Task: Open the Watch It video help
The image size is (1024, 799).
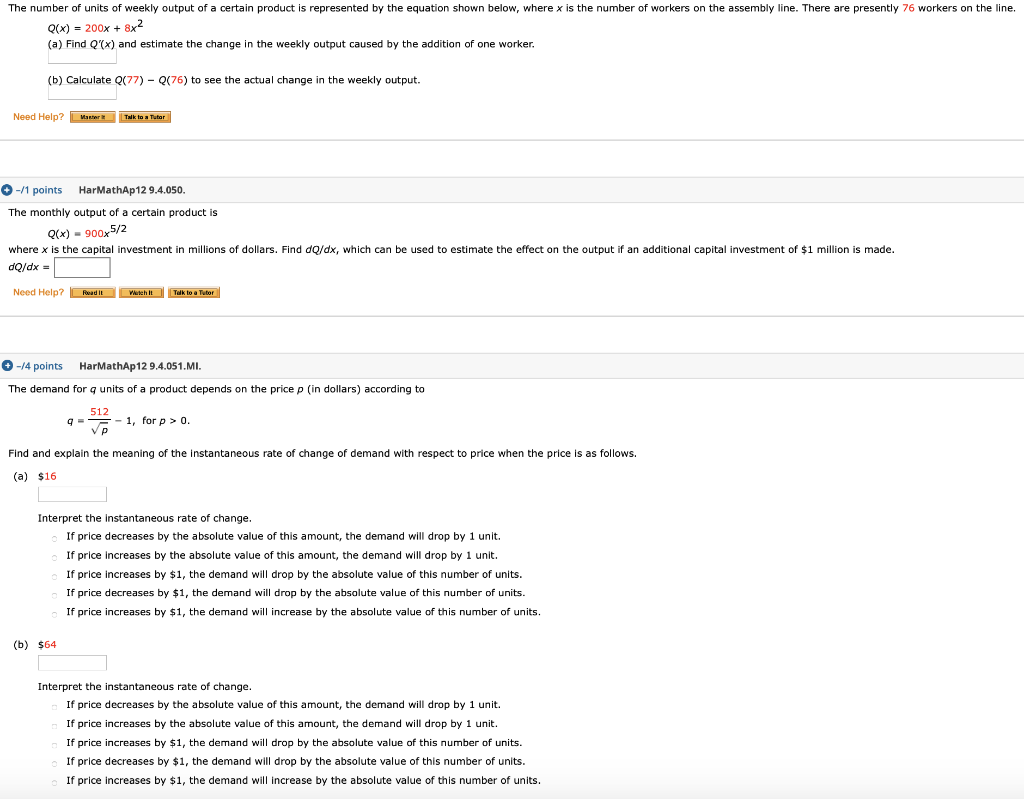Action: click(140, 292)
